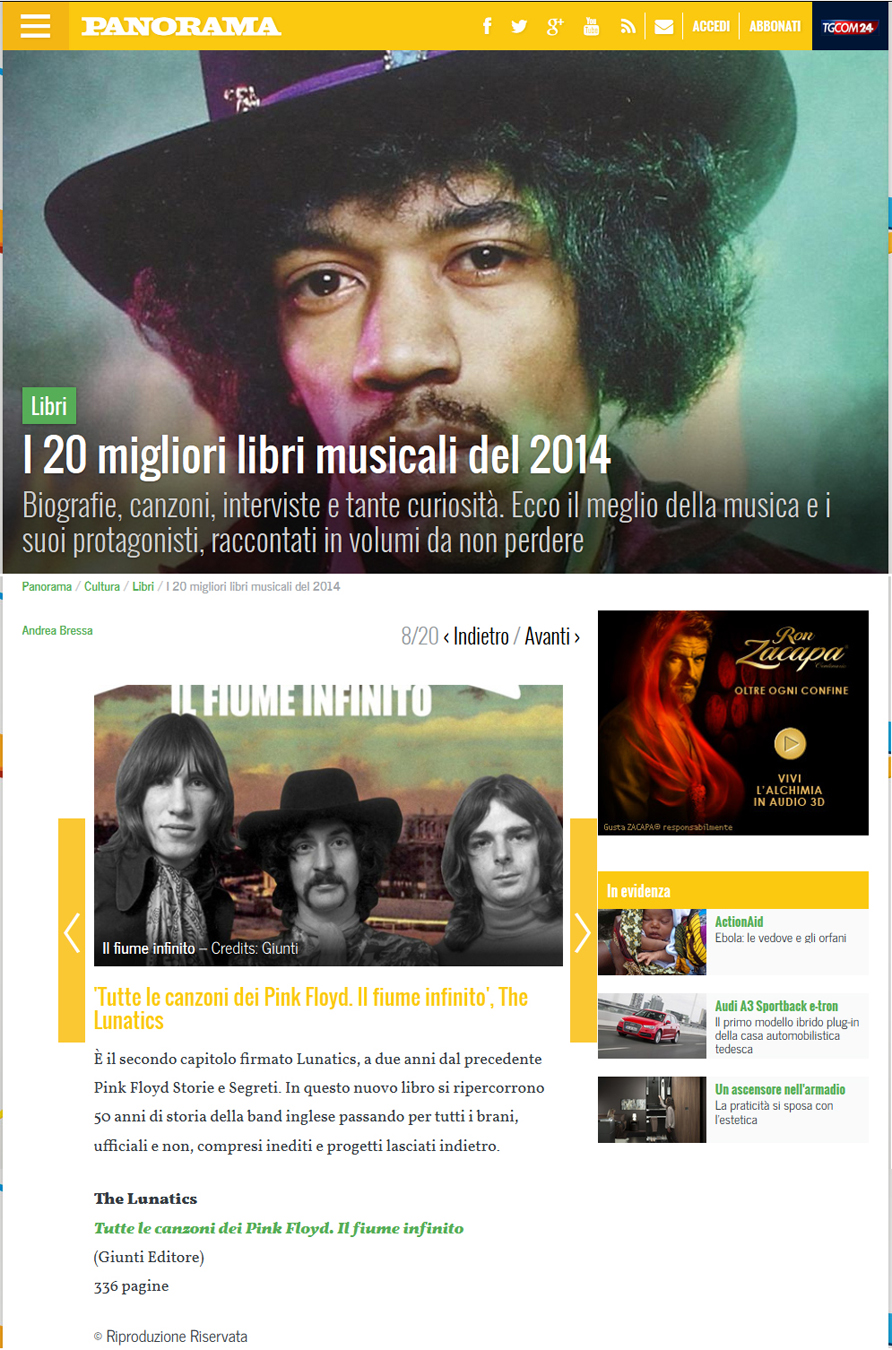
Task: Click the 'I 20 migliori libri musicali del 2014' headline
Action: pos(316,456)
